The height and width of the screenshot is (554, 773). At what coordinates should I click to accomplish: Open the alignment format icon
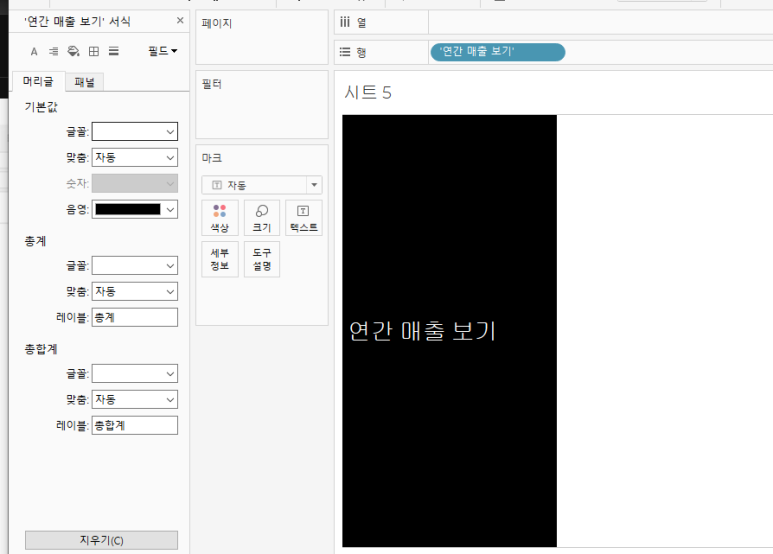coord(53,51)
